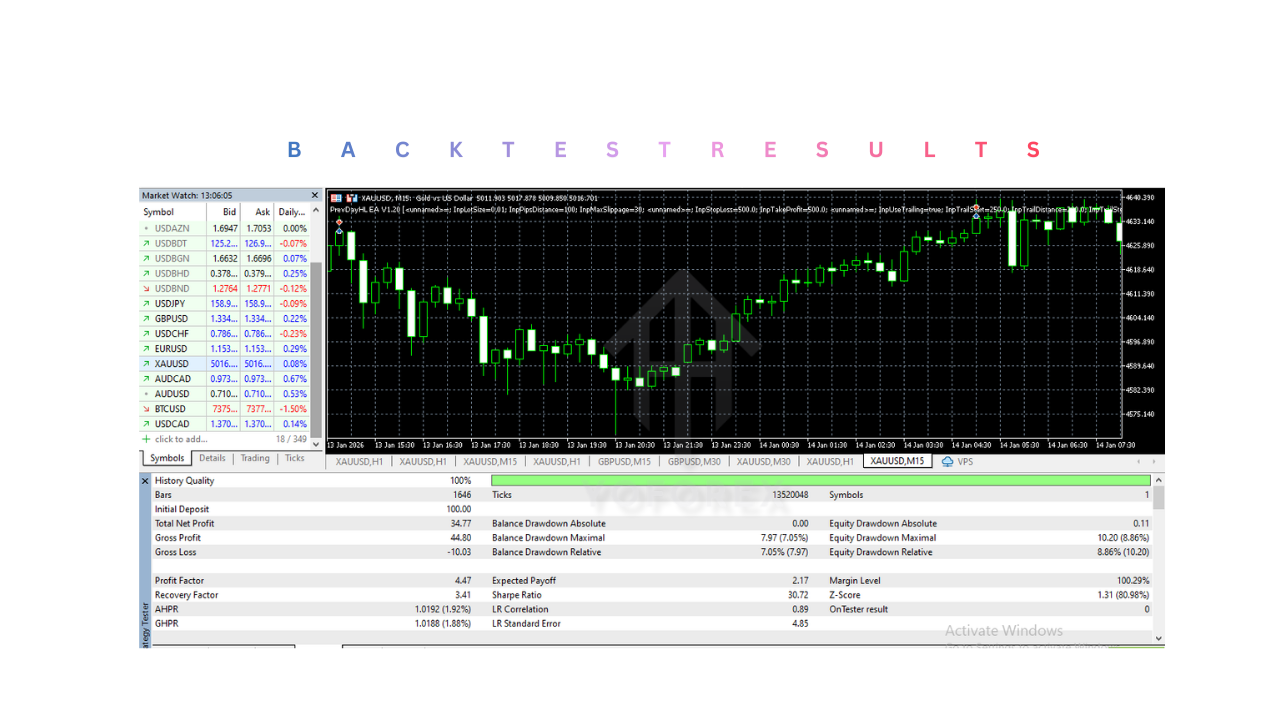
Task: Click the Sharpe Ratio value 30.72
Action: 797,595
